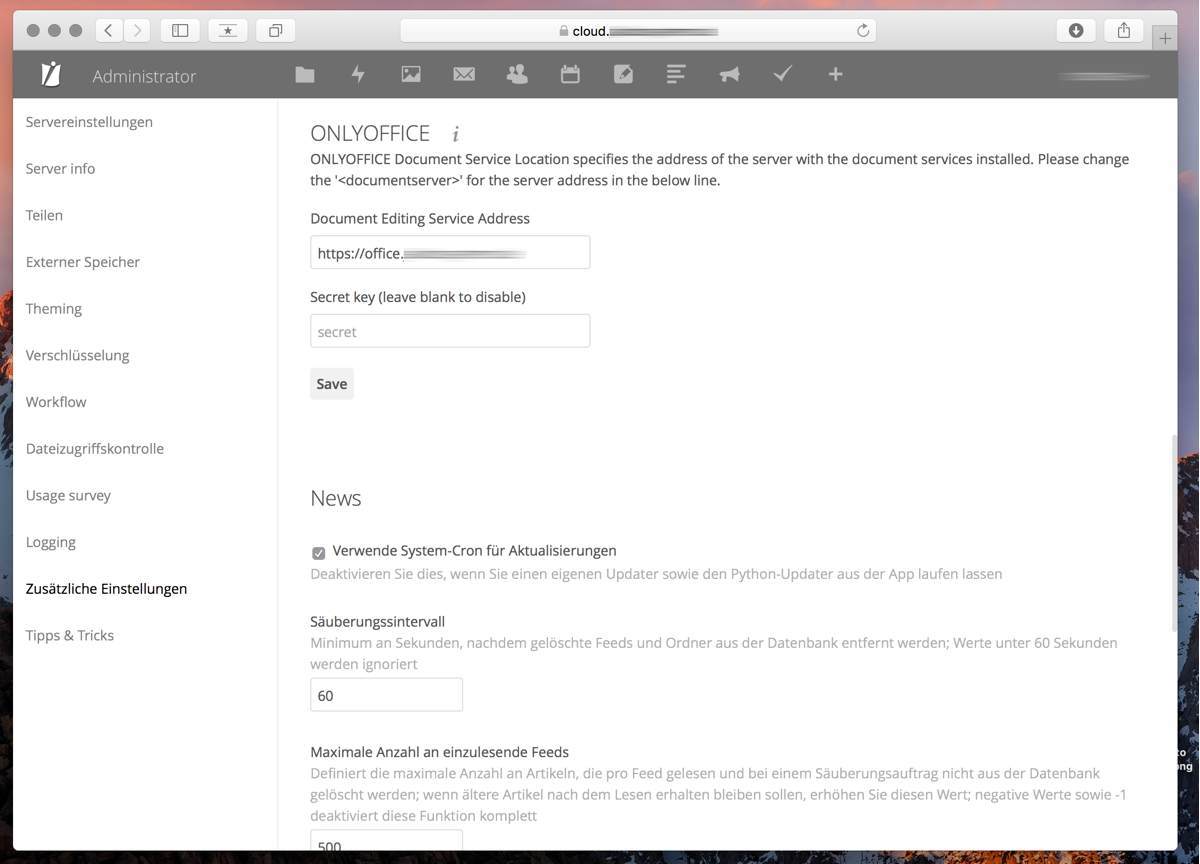Focus the Säuberungsintervall value field

386,695
